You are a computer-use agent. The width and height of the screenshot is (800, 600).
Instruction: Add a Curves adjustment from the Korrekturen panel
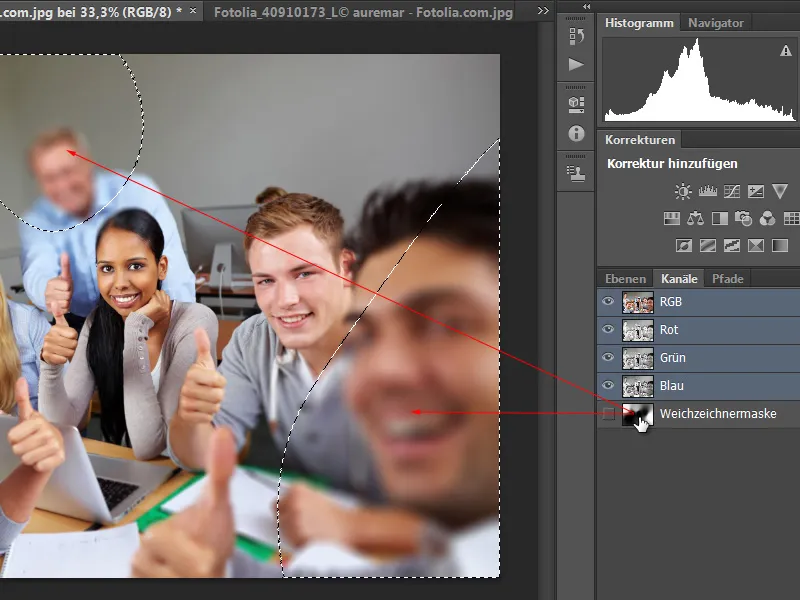[731, 191]
